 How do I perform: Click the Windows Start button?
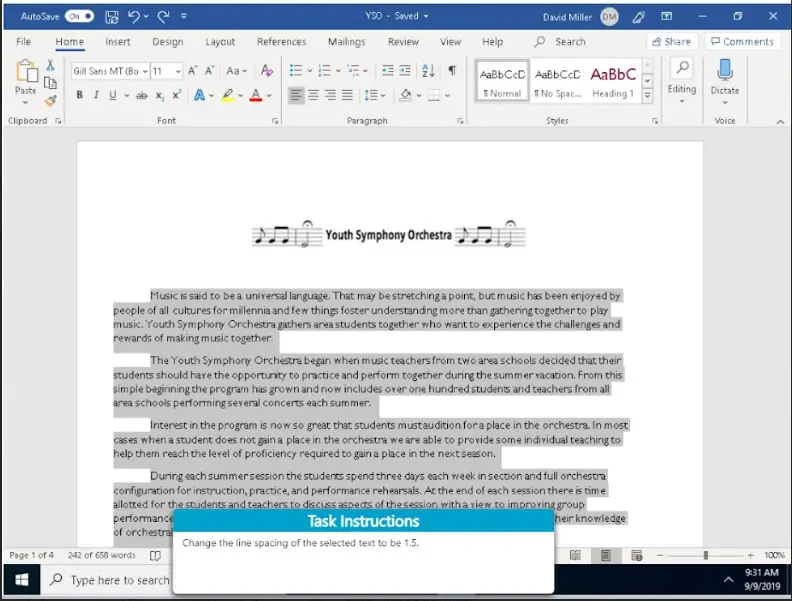click(22, 580)
